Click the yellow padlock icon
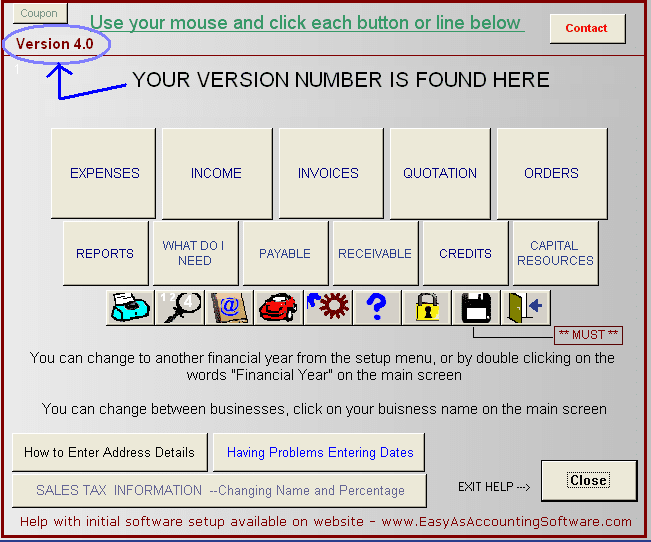This screenshot has height=542, width=651. (427, 307)
